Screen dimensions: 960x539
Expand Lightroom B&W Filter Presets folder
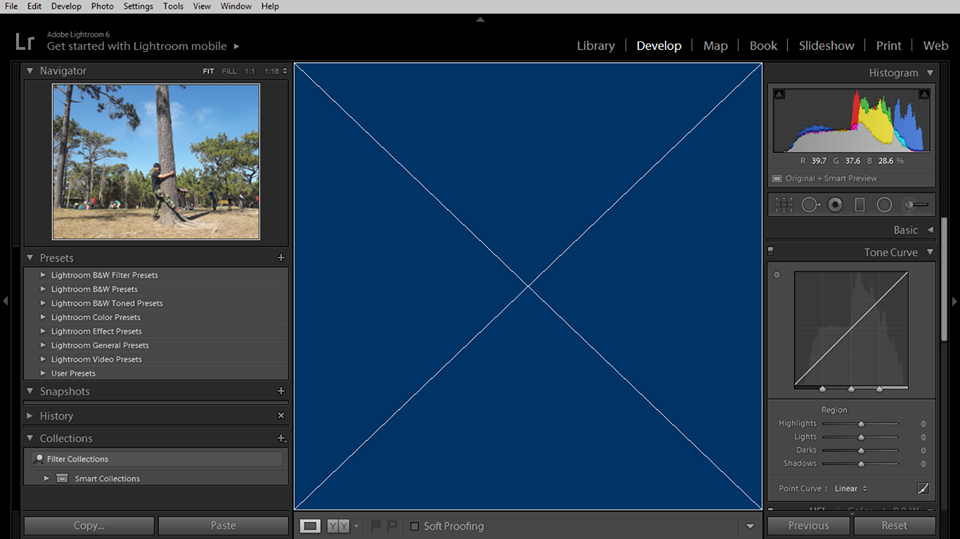43,275
